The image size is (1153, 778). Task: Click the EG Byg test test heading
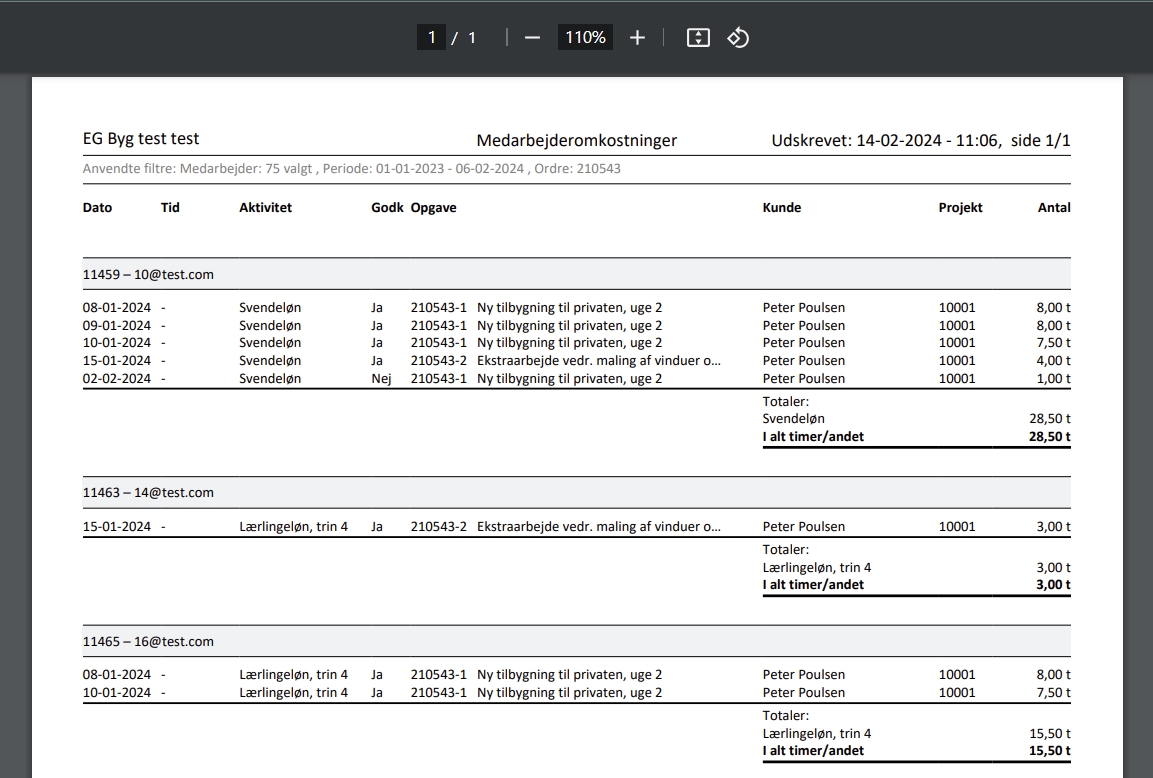click(141, 140)
